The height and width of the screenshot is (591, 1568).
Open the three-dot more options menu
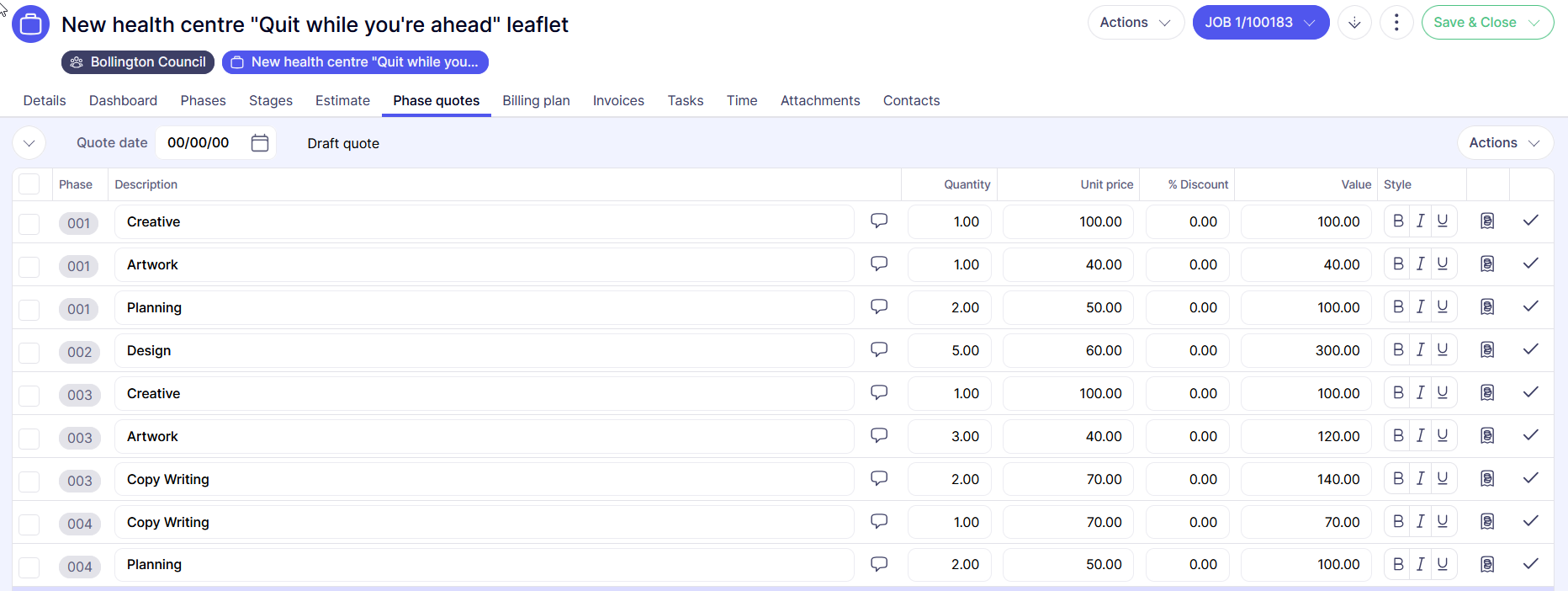[1396, 23]
